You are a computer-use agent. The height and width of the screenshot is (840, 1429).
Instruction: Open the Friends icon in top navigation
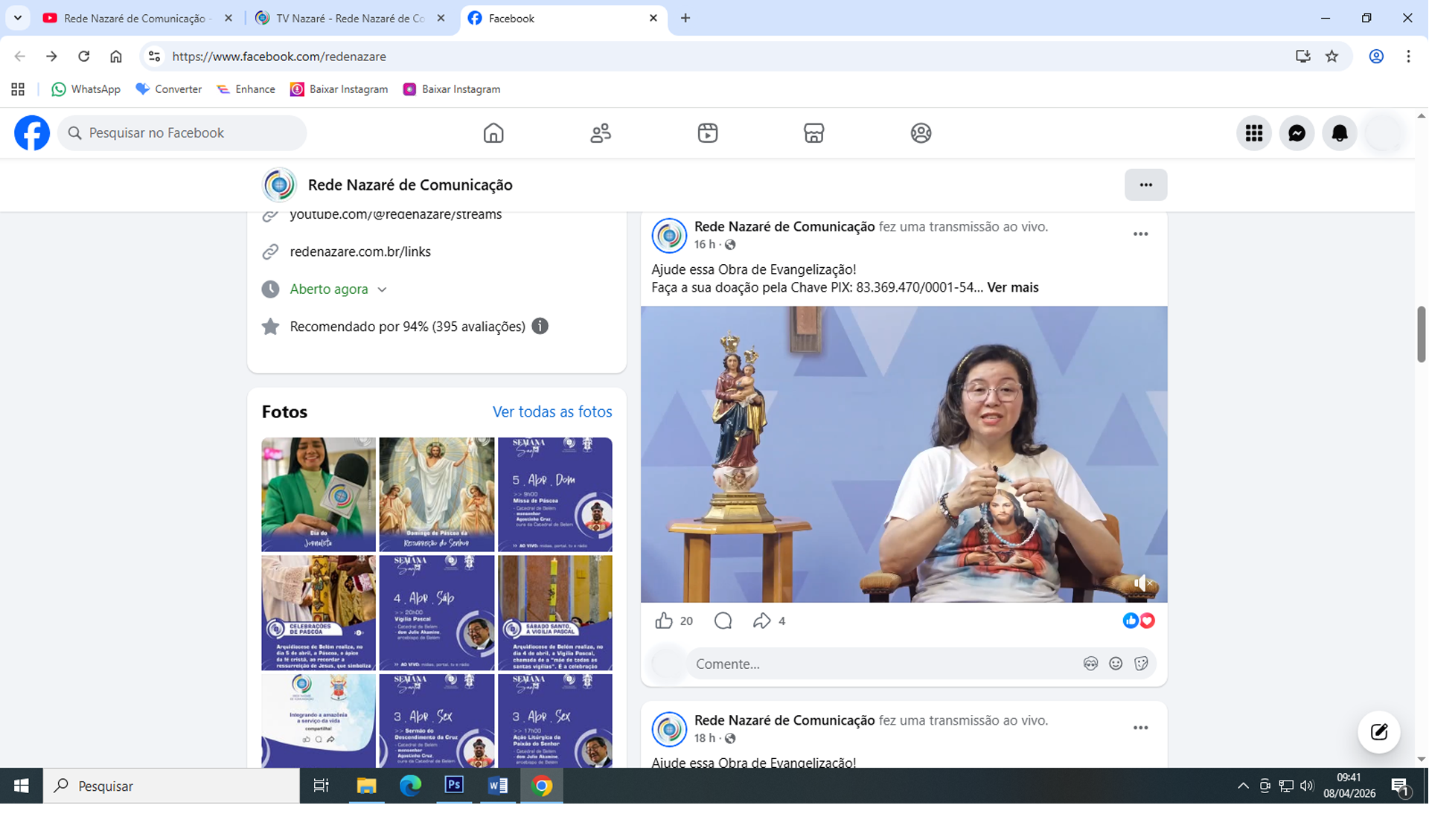(x=601, y=133)
